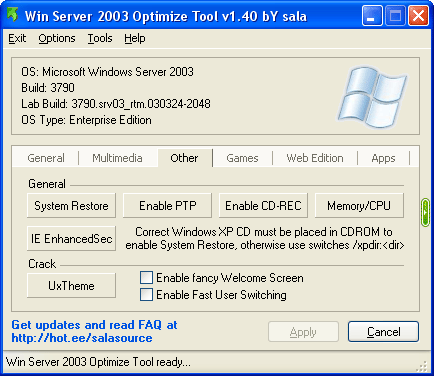Switch to the Multimedia tab
Image resolution: width=434 pixels, height=376 pixels.
click(117, 158)
